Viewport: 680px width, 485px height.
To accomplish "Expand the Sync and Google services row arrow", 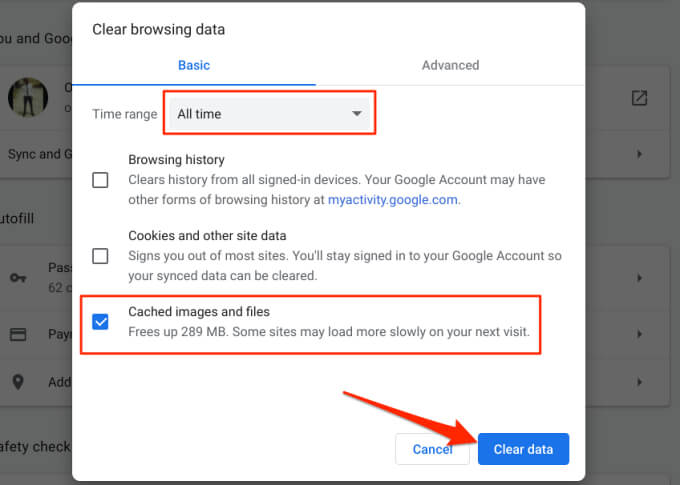I will (x=639, y=154).
